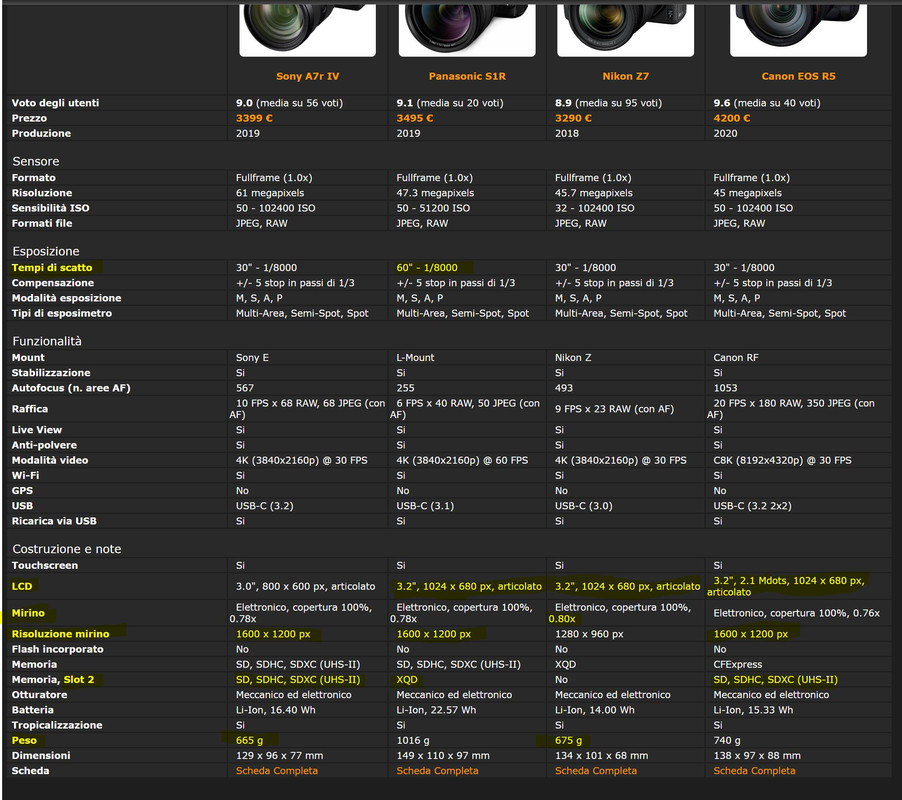
Task: Click the '45.7 megapixels' resolution value
Action: coord(594,193)
